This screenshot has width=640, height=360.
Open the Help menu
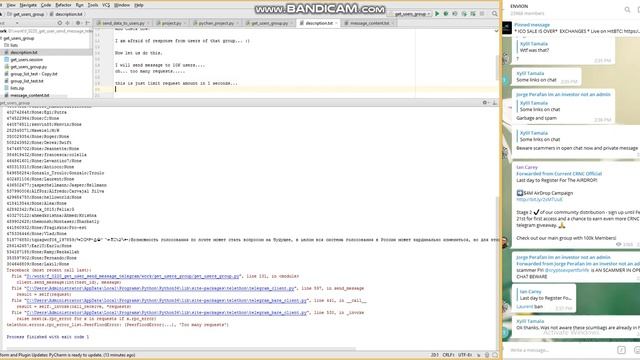(139, 5)
